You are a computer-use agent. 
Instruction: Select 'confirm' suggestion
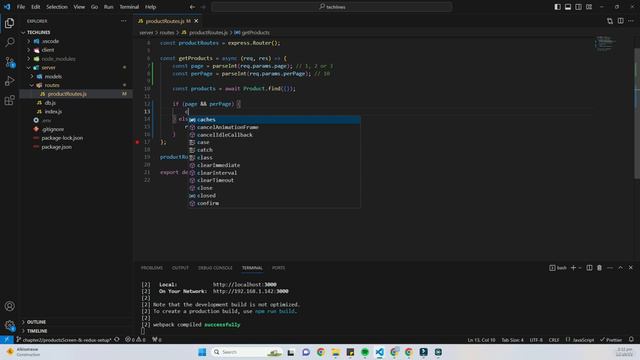274,203
